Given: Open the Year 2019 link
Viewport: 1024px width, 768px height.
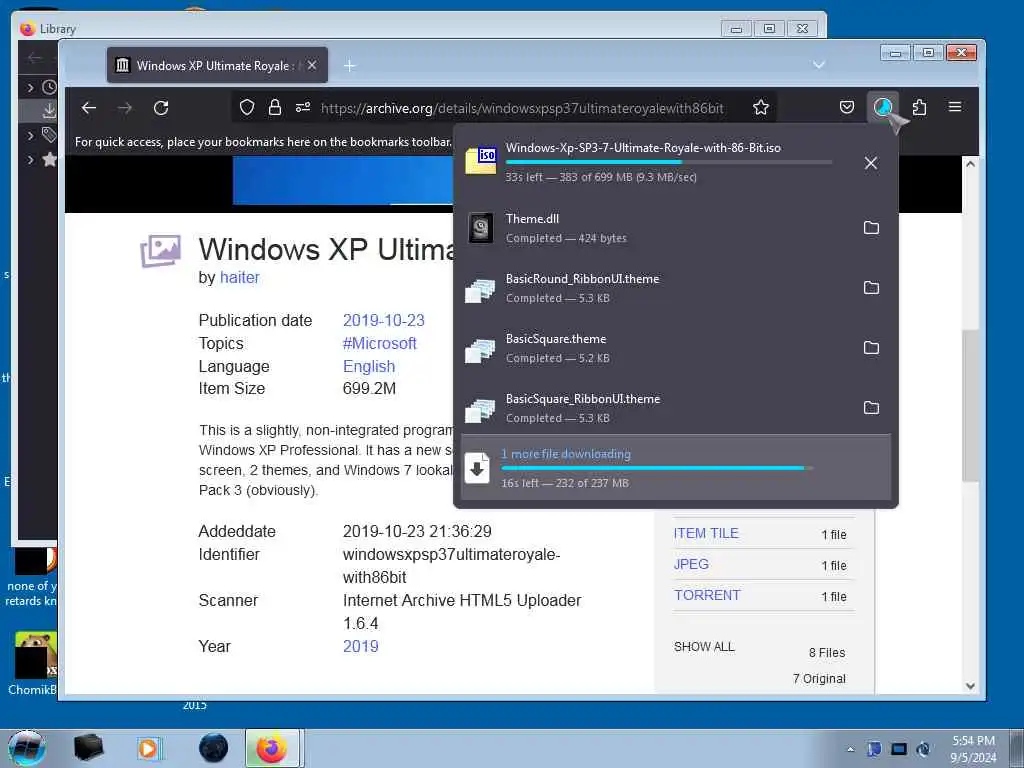Looking at the screenshot, I should click(x=360, y=647).
